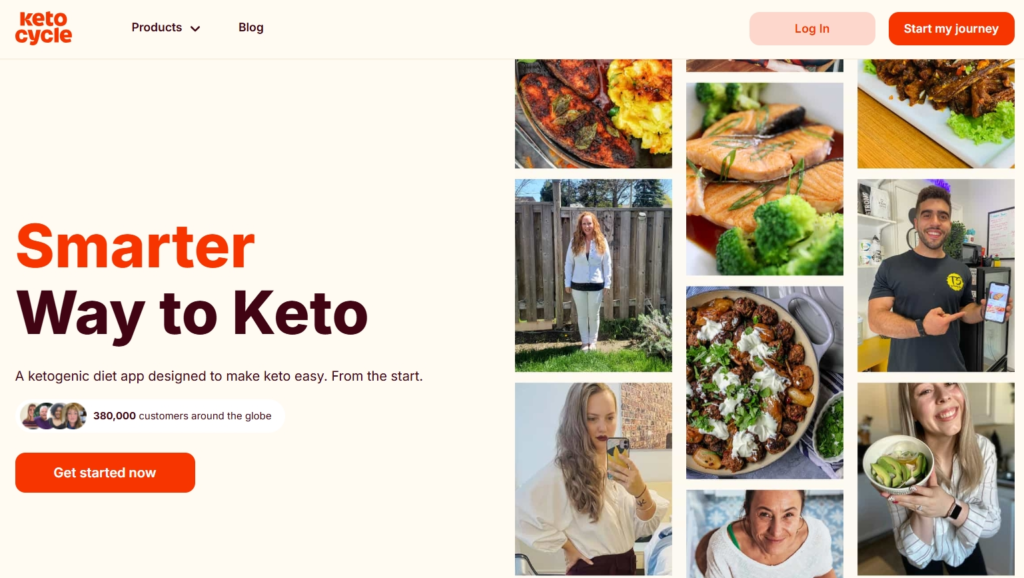Expand the Products dropdown chevron
The height and width of the screenshot is (578, 1024).
click(195, 28)
